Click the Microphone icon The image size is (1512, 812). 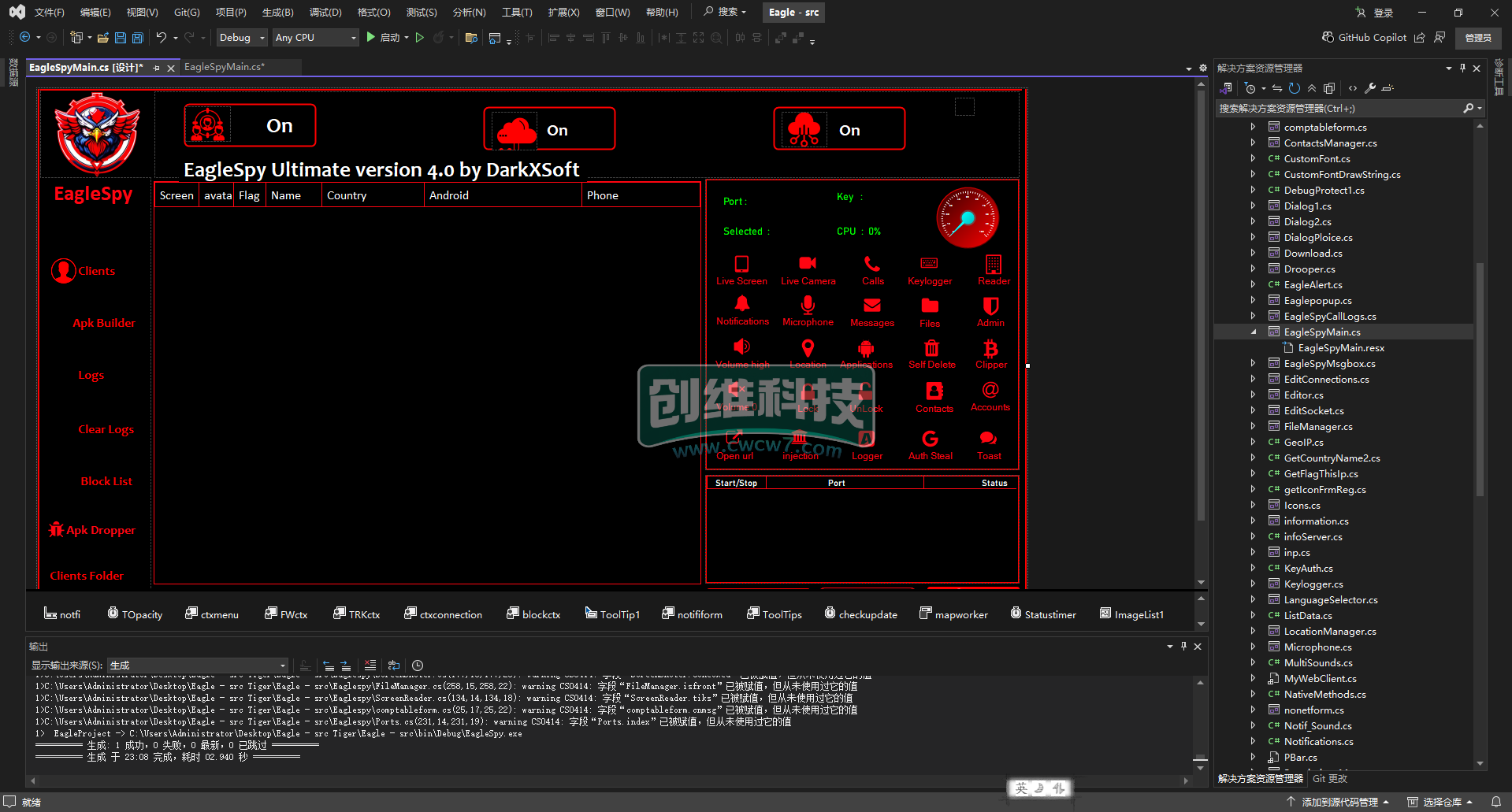808,305
